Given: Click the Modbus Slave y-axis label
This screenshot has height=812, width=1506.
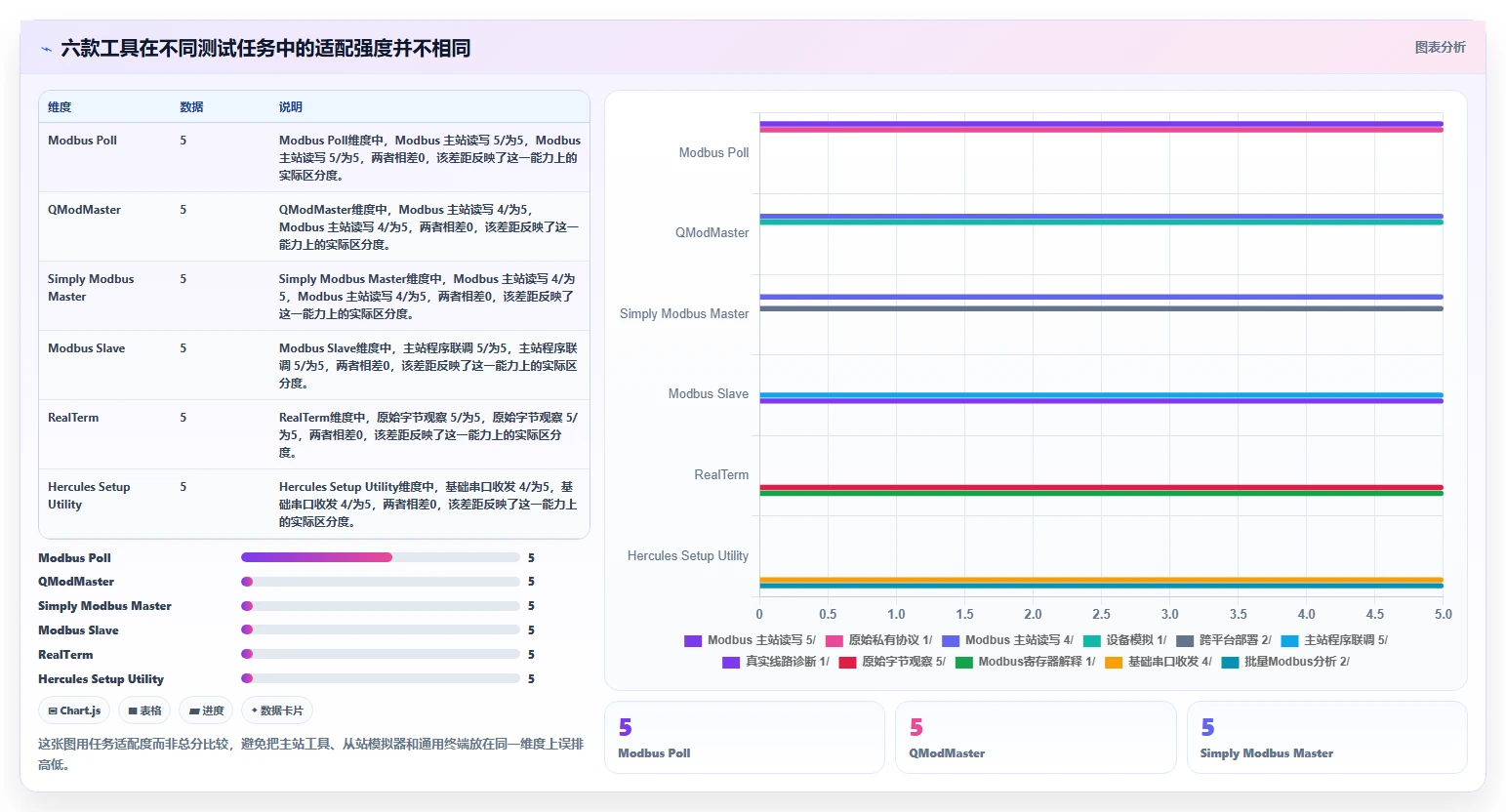Looking at the screenshot, I should point(708,393).
